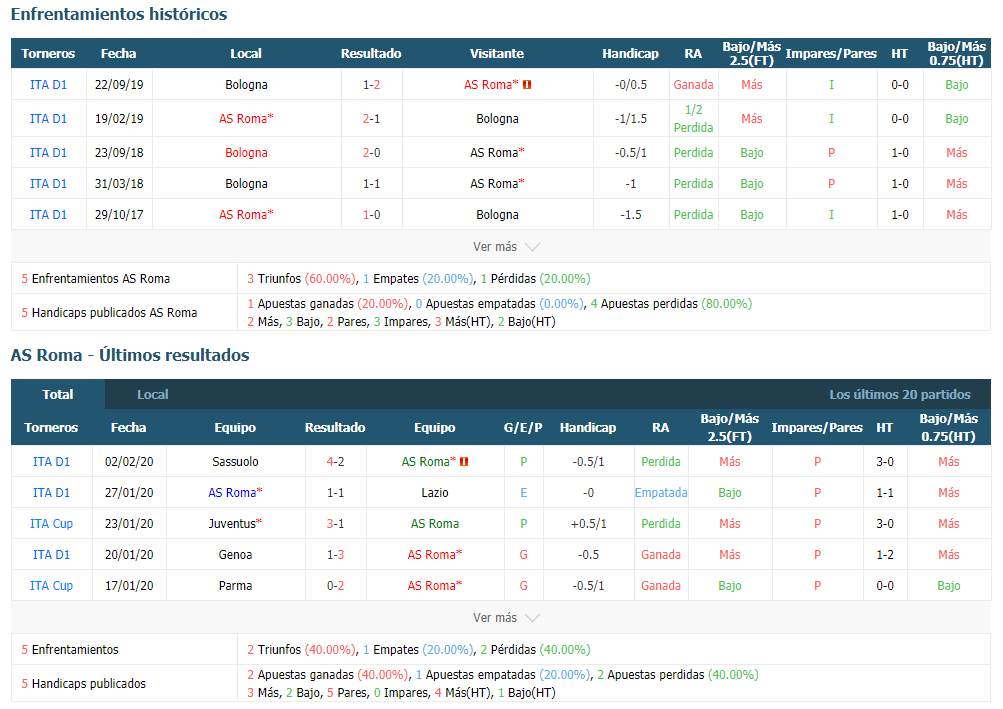
Task: Click Sassuolo team name
Action: point(235,461)
